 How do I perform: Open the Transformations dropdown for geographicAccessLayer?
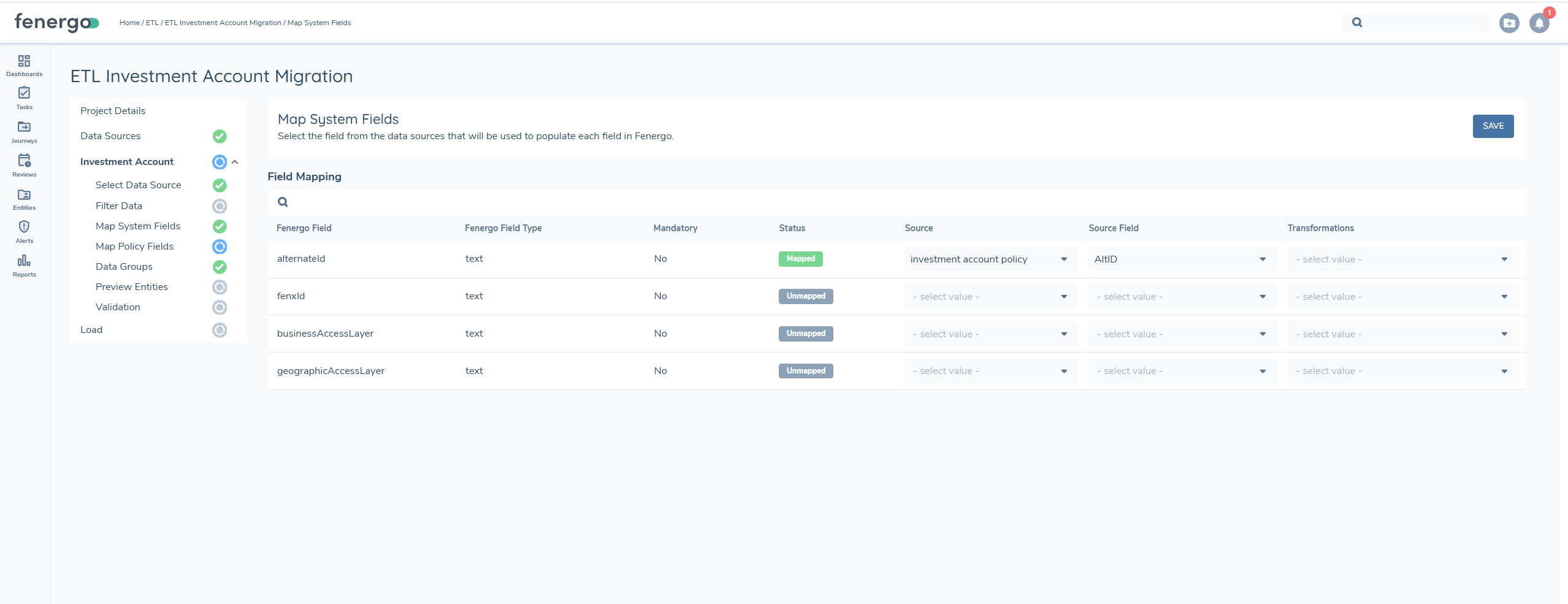click(1401, 370)
